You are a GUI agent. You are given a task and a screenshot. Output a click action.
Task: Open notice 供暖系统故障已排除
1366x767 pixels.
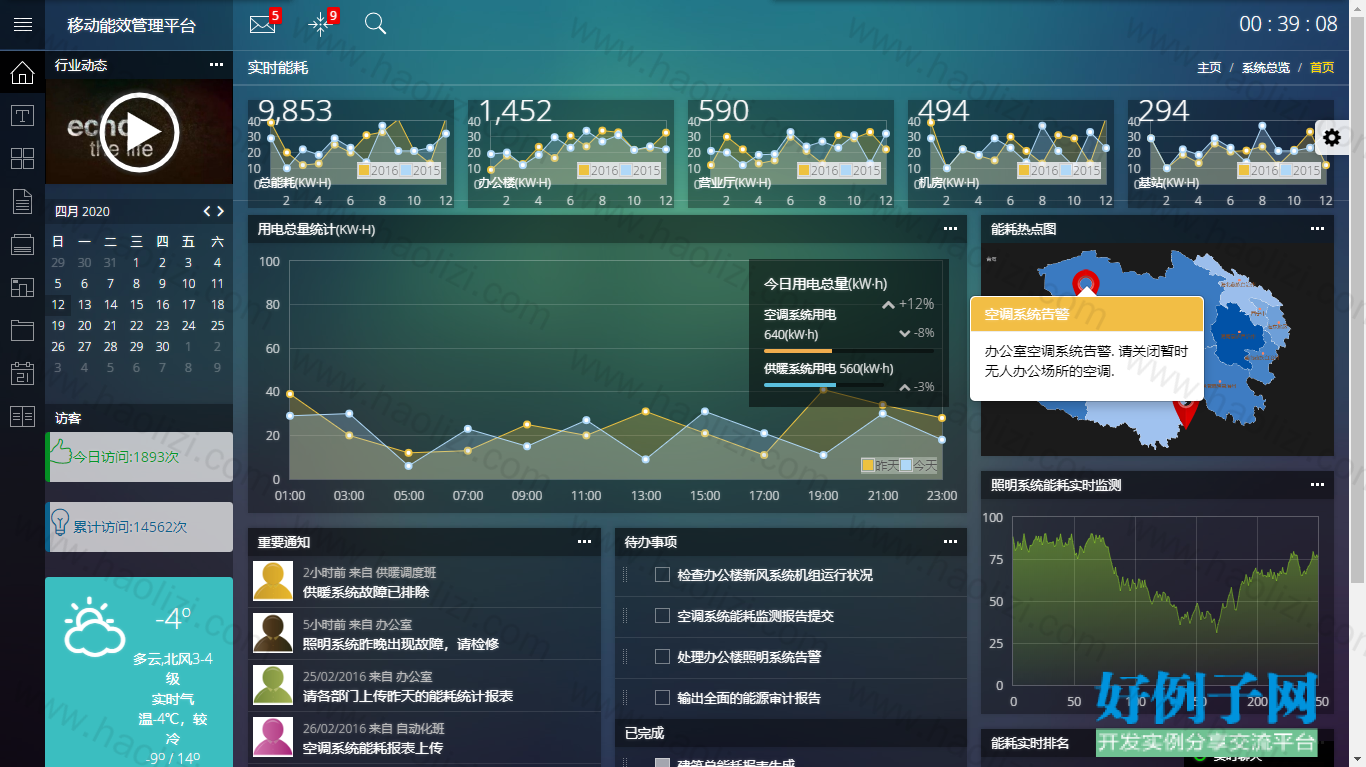point(366,592)
